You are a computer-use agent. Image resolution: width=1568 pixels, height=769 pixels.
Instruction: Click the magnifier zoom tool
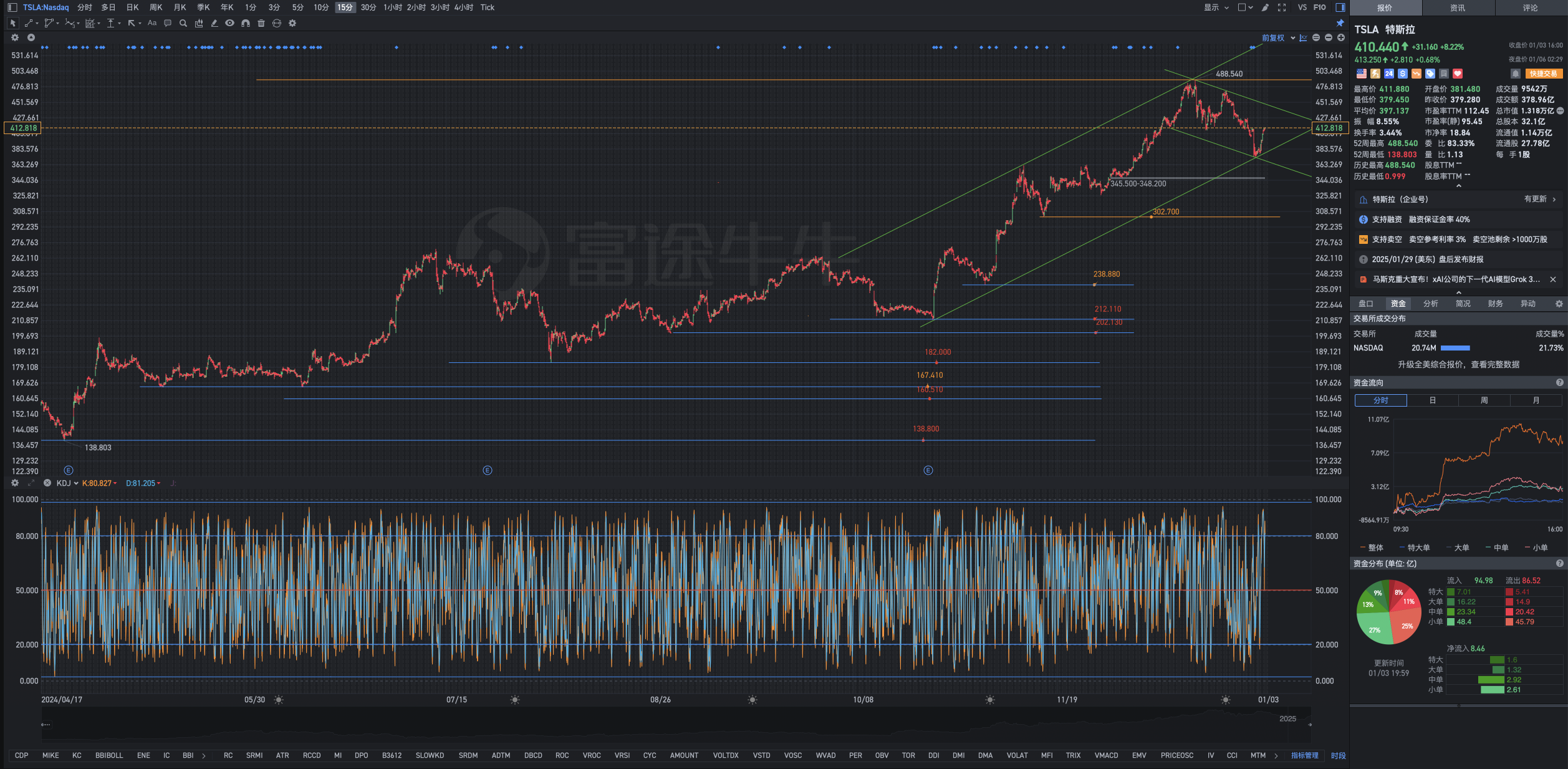183,23
